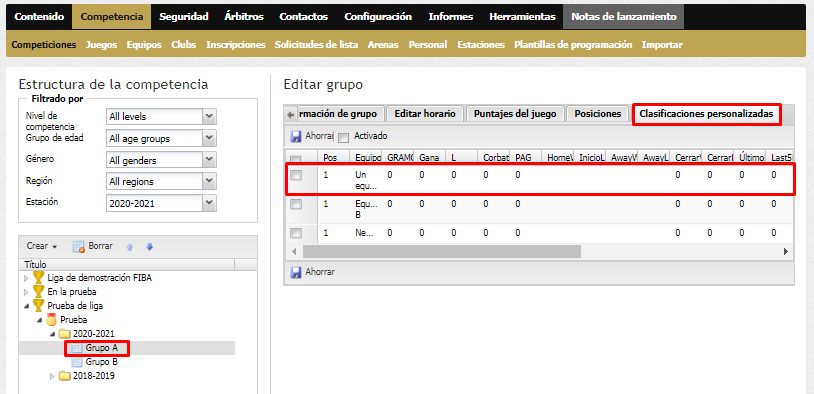Go to Inscripciones submenu
The width and height of the screenshot is (814, 394).
[236, 45]
